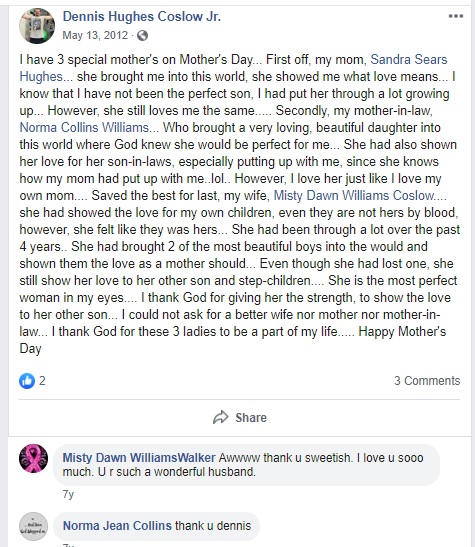
Task: Click the Mother's Day post body text
Action: pos(240,204)
